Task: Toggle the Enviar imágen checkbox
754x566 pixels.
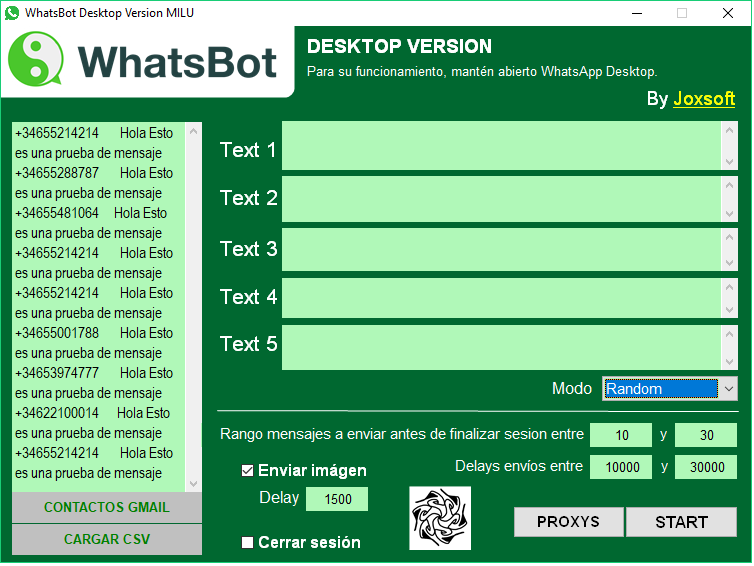Action: tap(247, 470)
